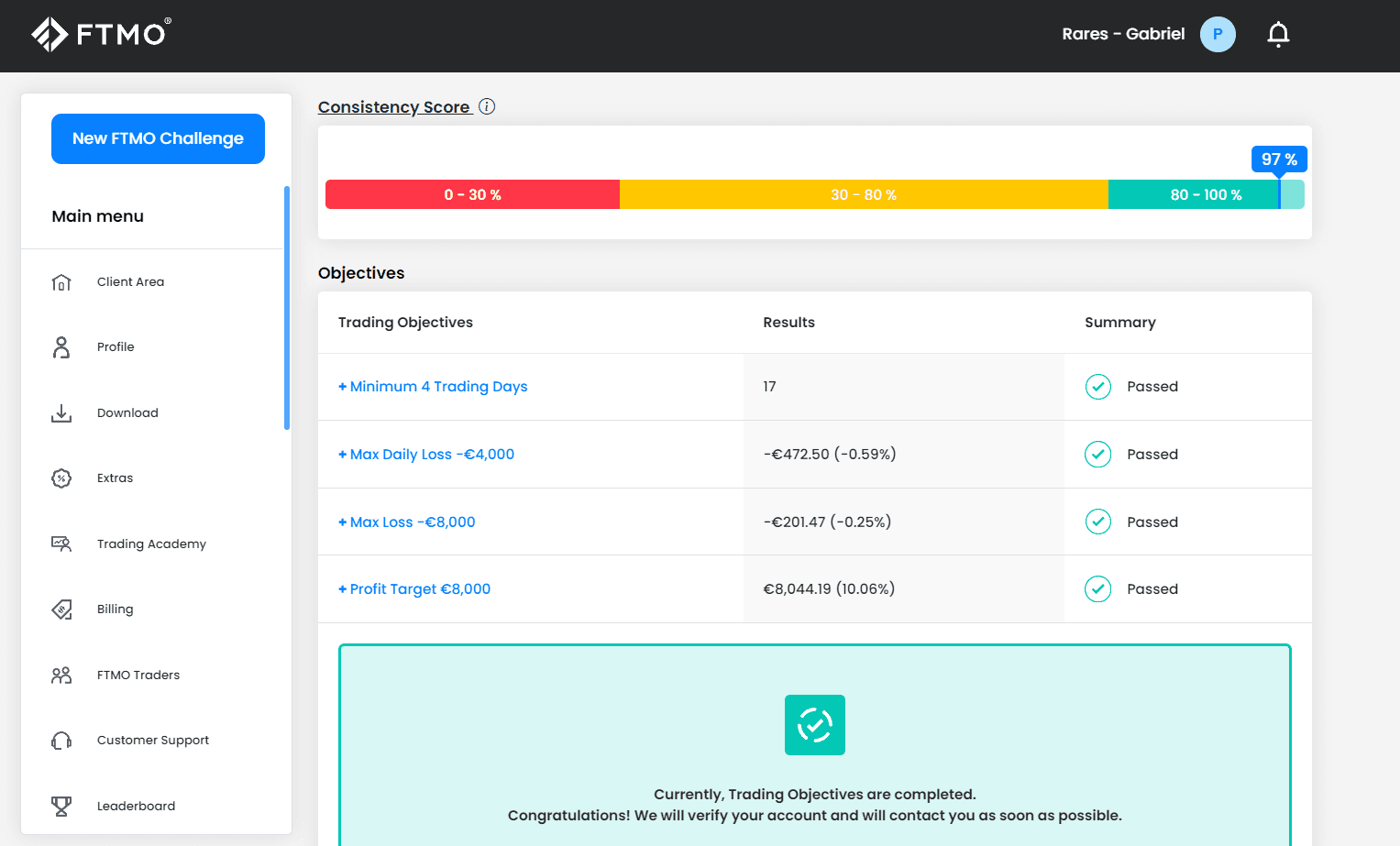1400x846 pixels.
Task: Click the Billing tag icon
Action: pos(61,610)
